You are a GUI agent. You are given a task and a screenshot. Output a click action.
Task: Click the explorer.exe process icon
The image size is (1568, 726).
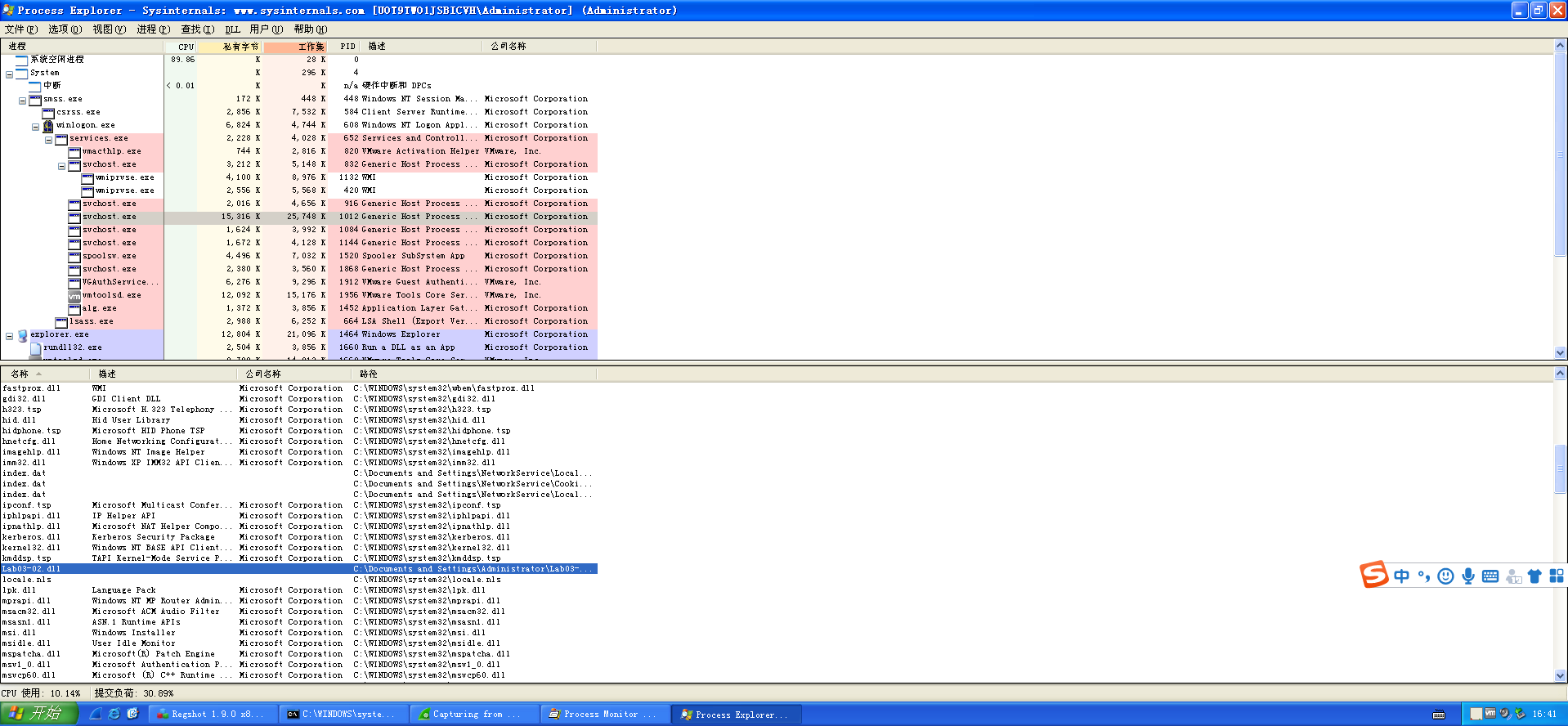[22, 335]
